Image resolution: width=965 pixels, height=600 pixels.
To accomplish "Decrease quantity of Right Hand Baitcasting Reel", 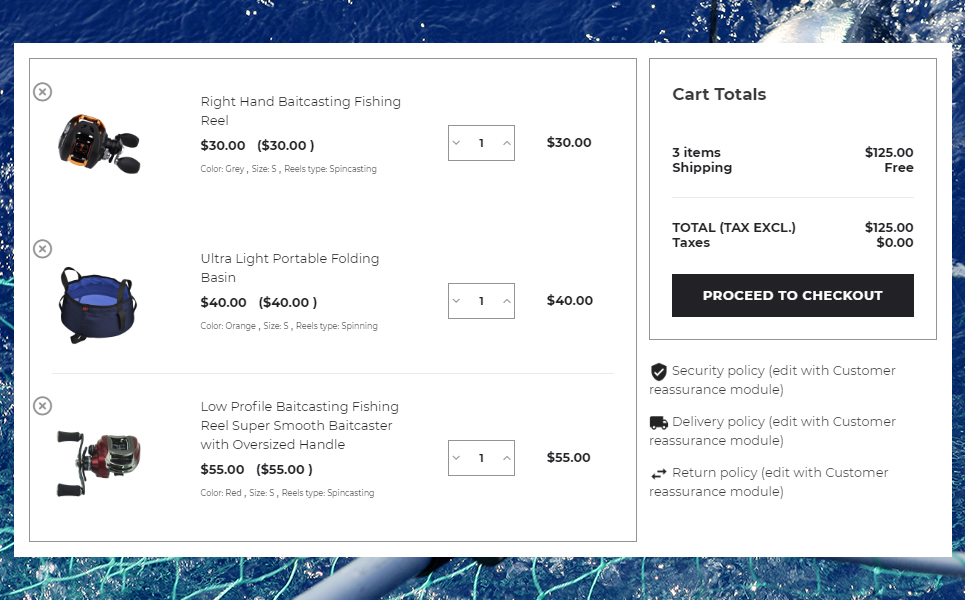I will [456, 143].
